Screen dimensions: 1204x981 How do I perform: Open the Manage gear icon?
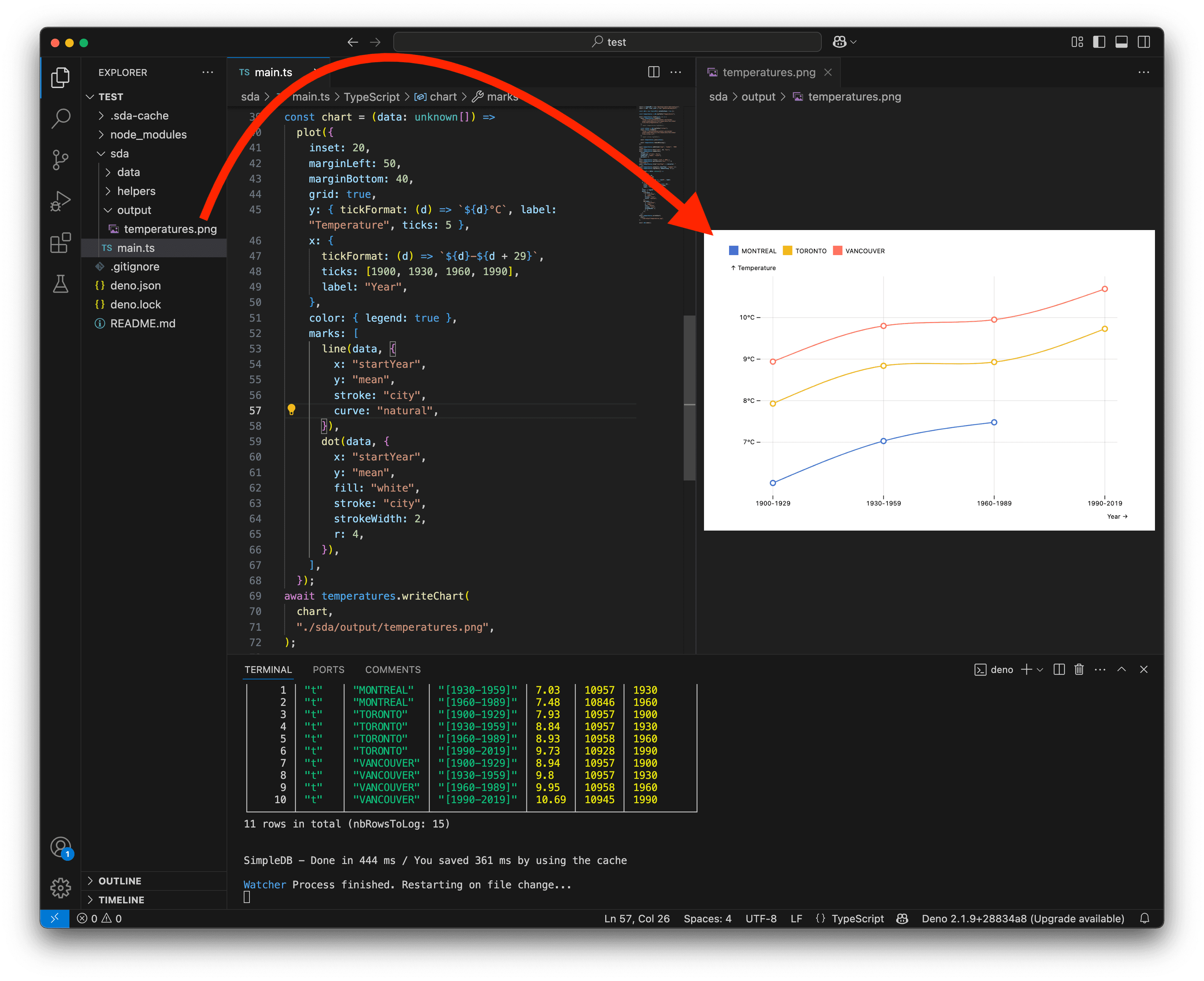[60, 888]
